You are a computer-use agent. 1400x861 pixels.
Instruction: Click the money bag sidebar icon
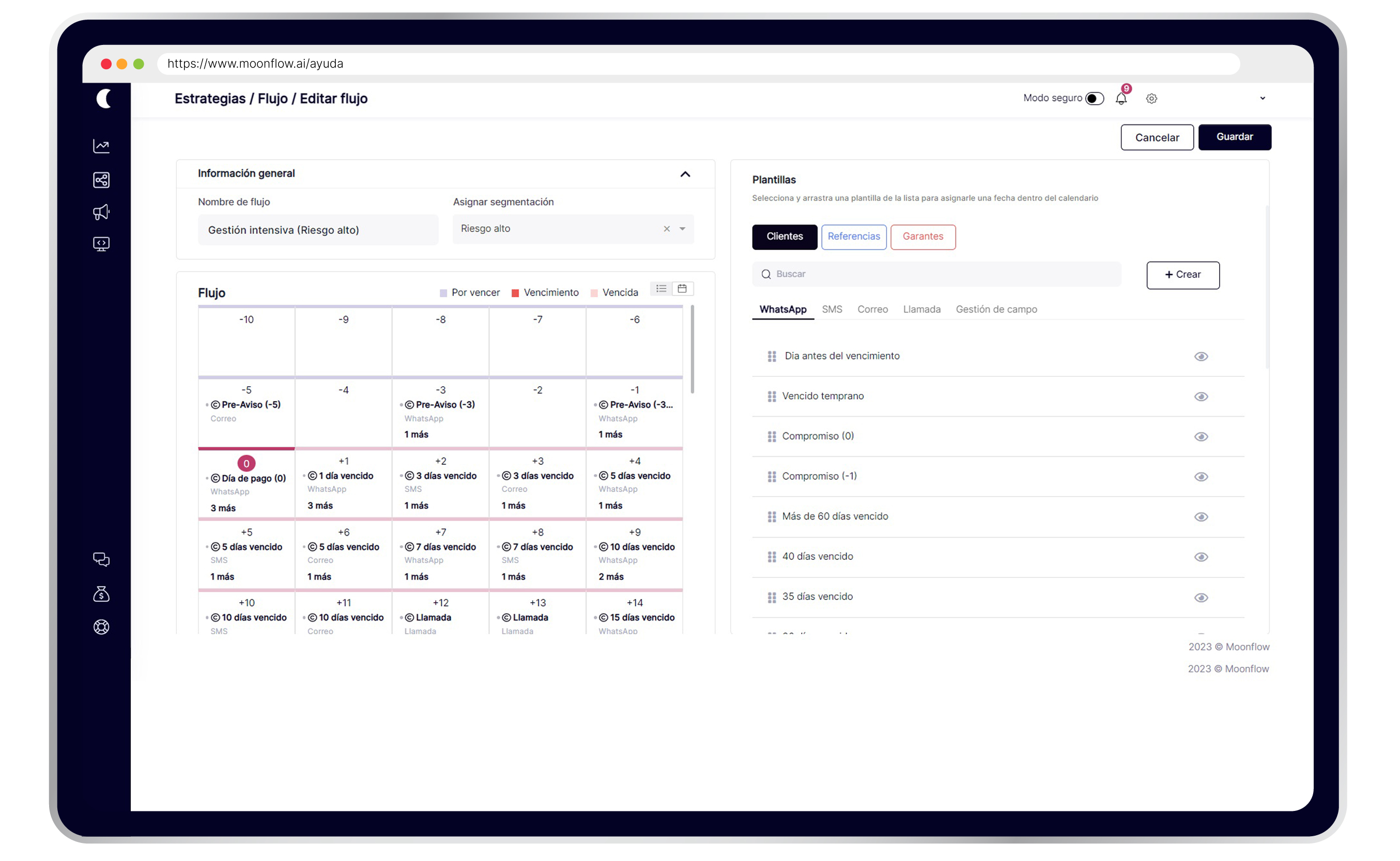(101, 594)
